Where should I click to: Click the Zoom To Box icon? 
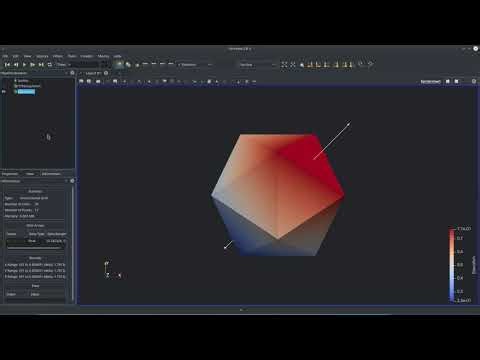click(x=302, y=65)
